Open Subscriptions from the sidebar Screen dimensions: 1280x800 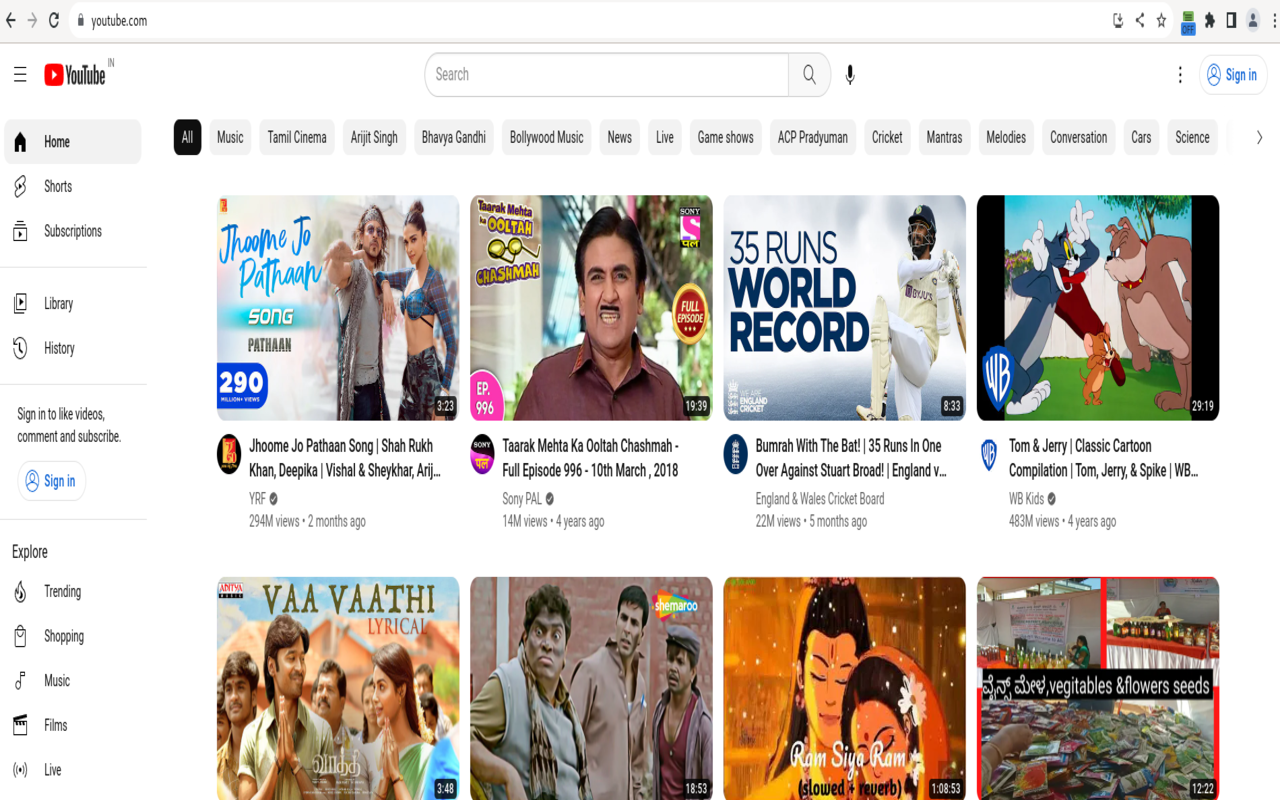coord(72,231)
